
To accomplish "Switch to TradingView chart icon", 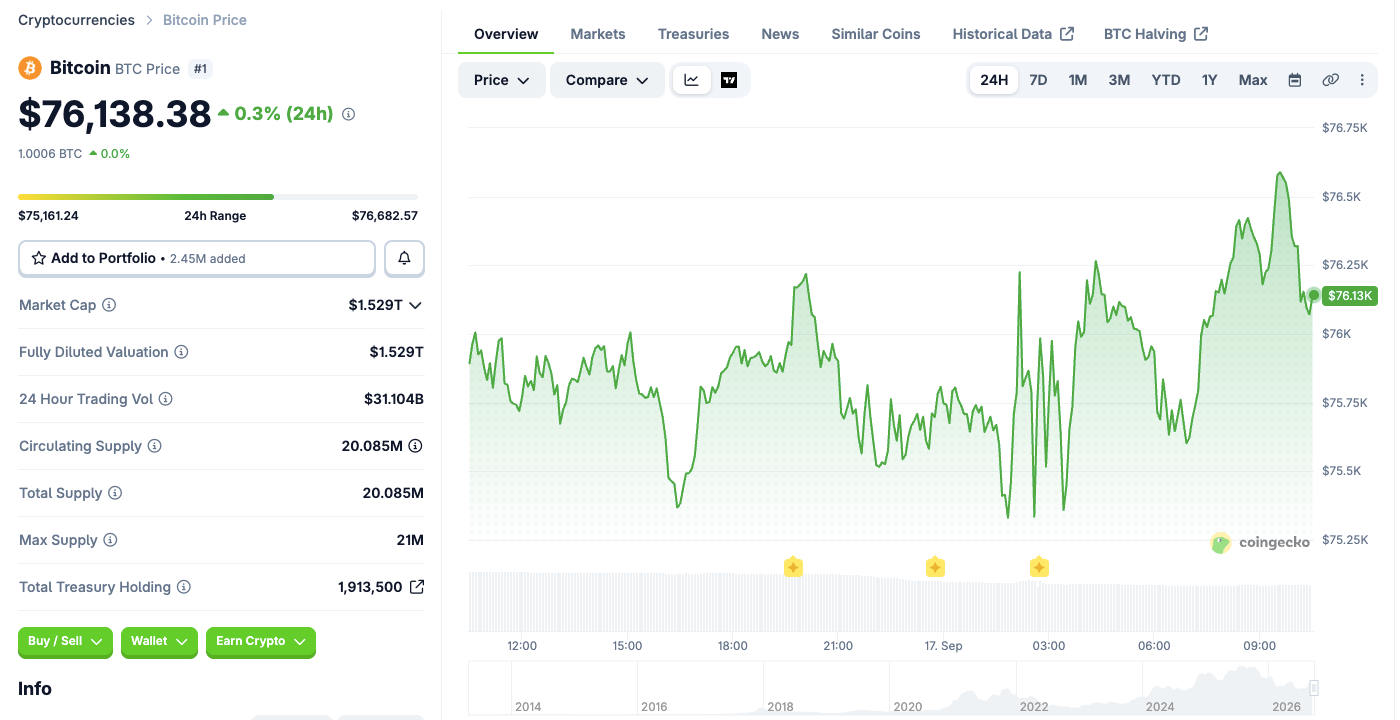I will (x=729, y=80).
